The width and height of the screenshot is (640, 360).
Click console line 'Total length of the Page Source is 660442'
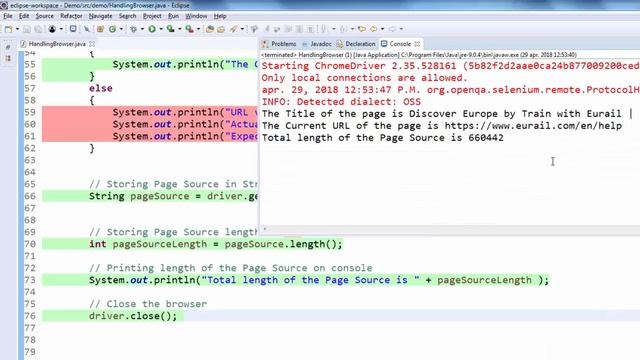(x=382, y=138)
